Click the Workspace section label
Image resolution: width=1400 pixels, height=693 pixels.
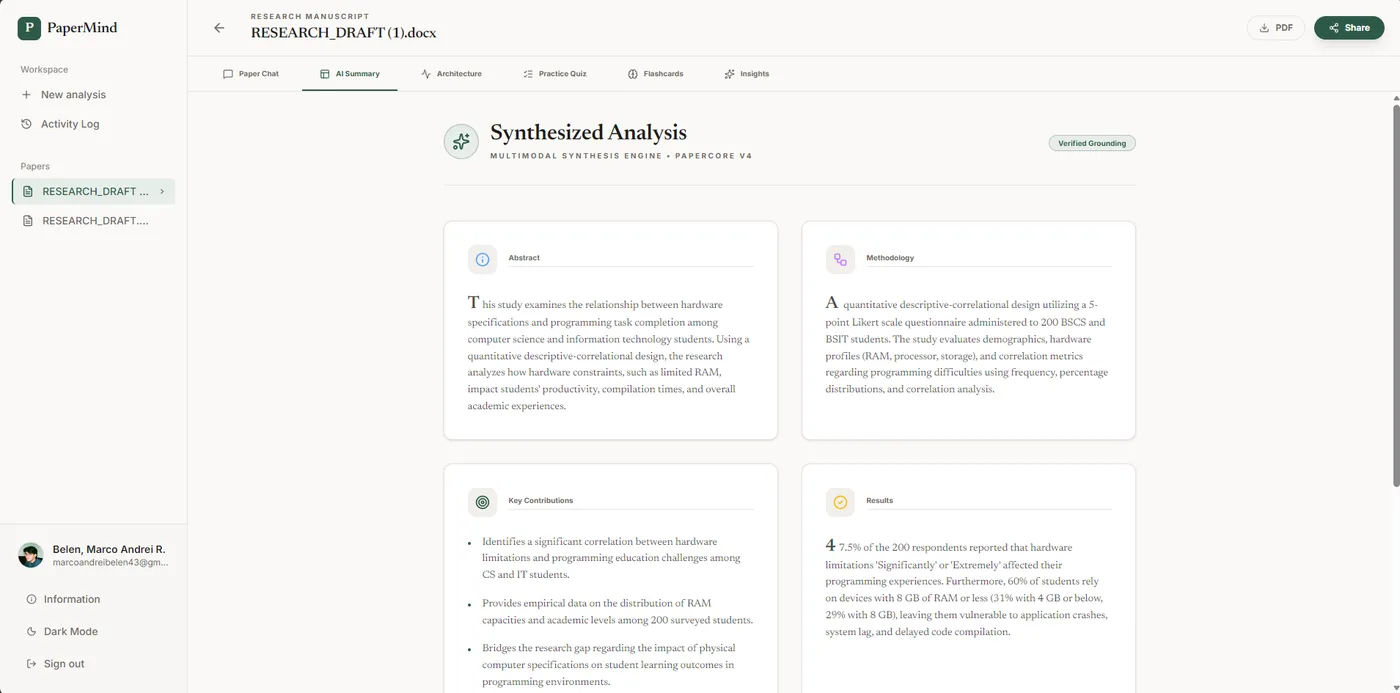click(x=44, y=70)
